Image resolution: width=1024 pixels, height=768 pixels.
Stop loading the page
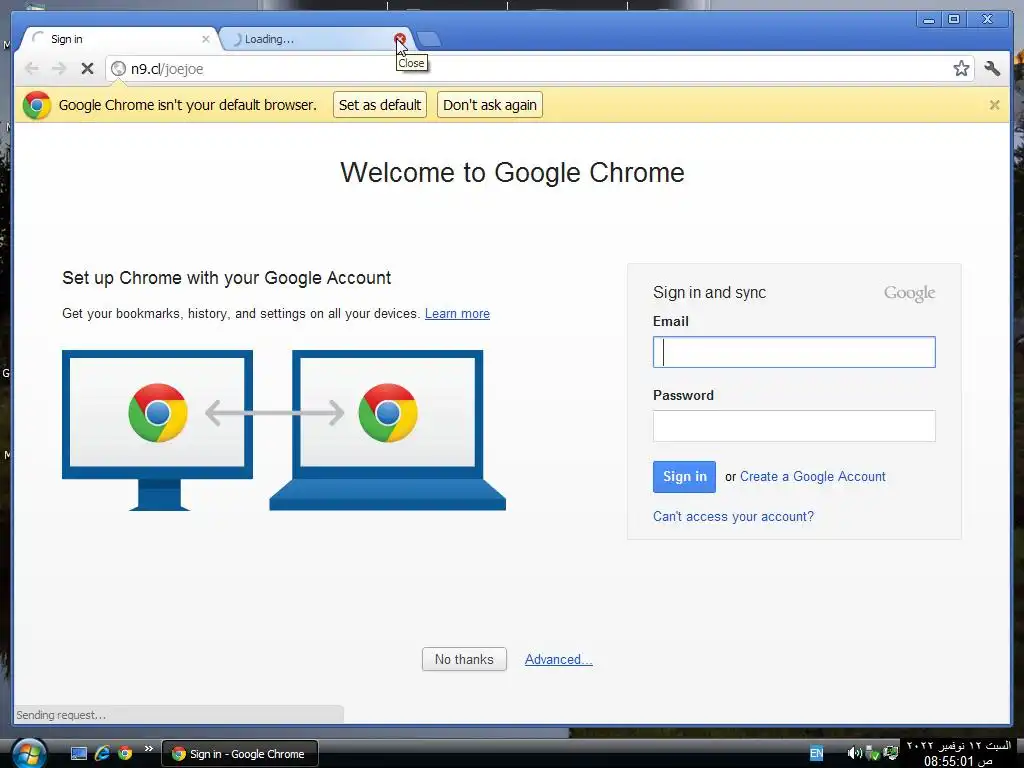coord(87,69)
